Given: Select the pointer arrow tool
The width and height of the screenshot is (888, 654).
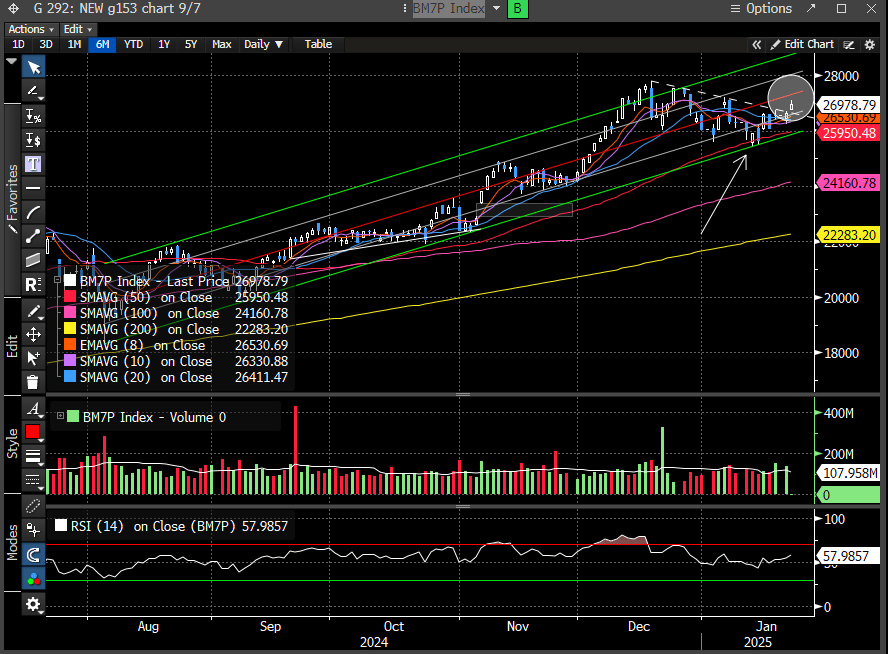Looking at the screenshot, I should (33, 67).
